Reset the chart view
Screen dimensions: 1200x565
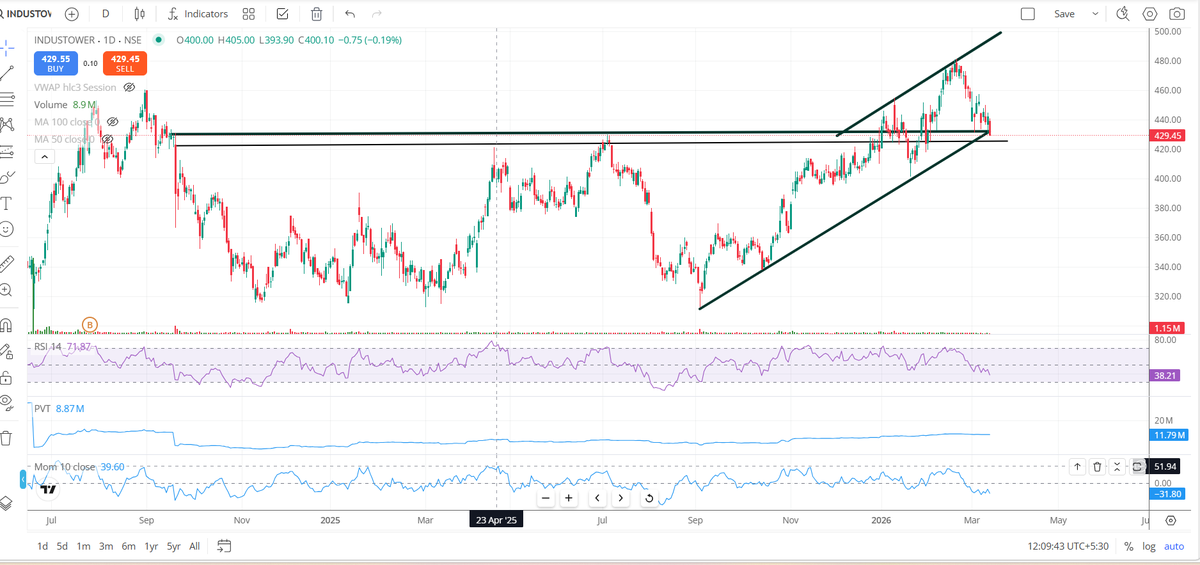pos(649,498)
